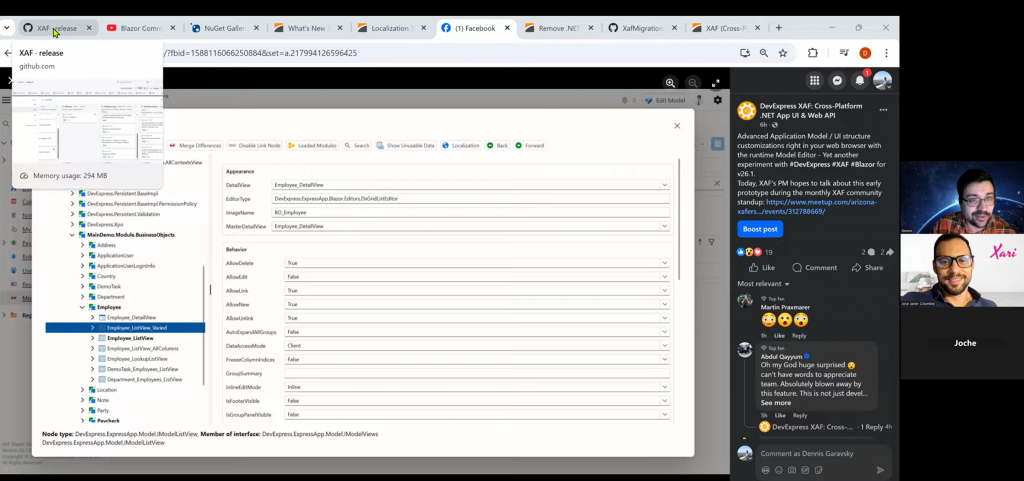Expand the Employee_ListView_Varied tree node
Screen dimensions: 1024x481
pos(93,328)
